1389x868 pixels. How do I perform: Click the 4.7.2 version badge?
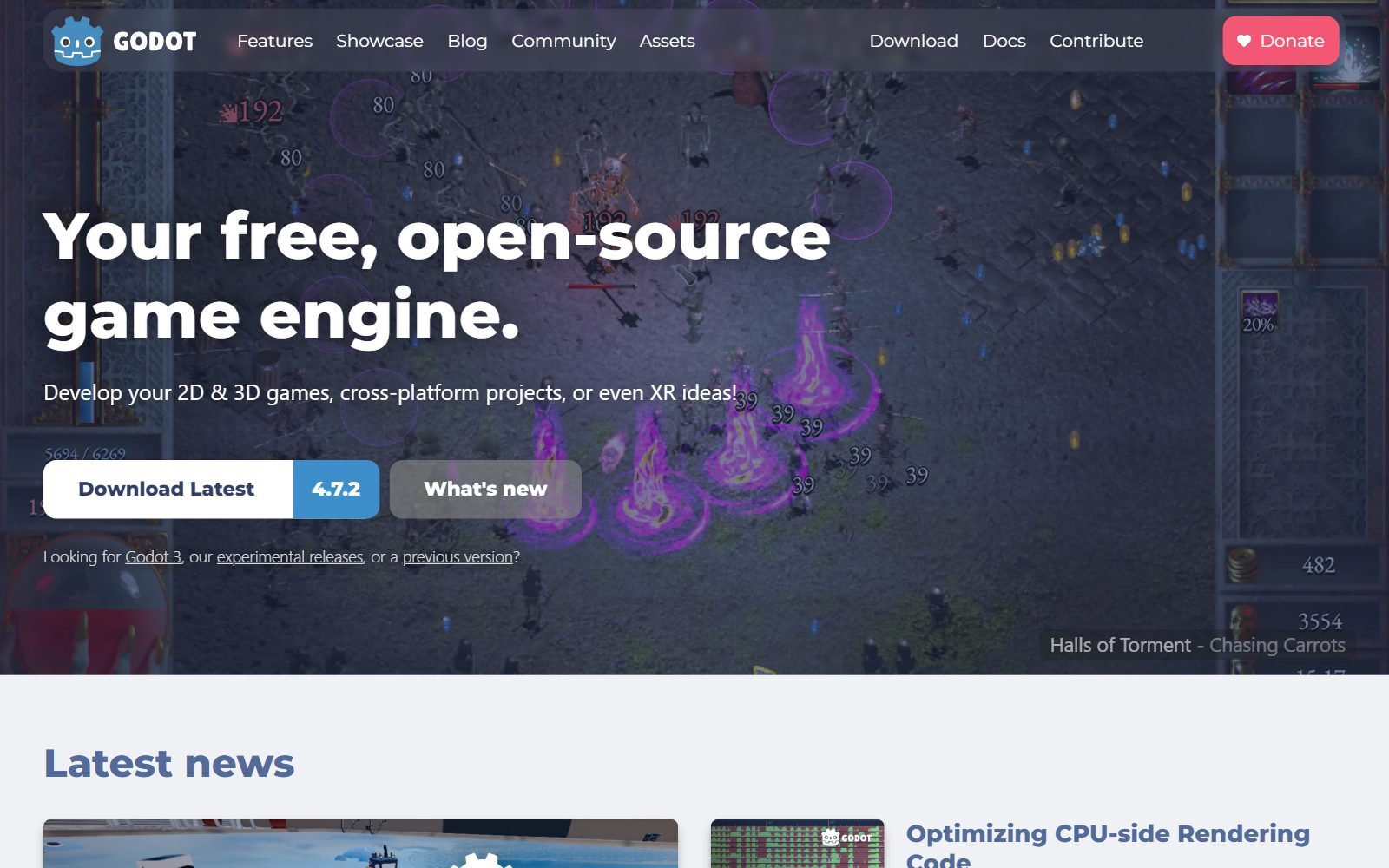click(336, 490)
